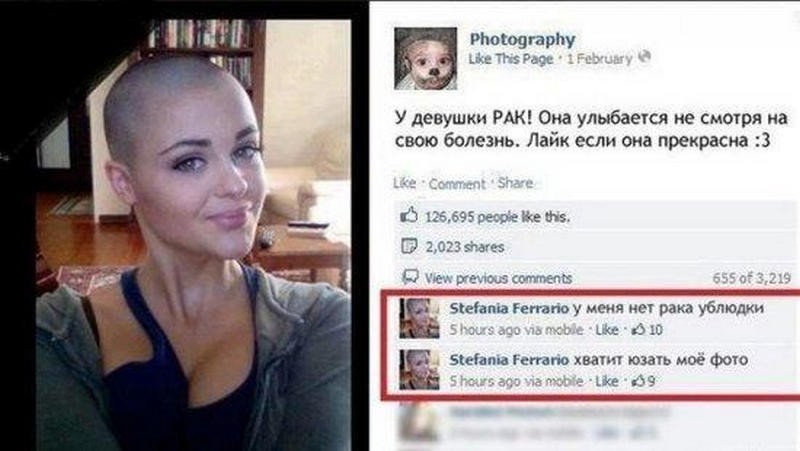Like the second Stefania Ferrario comment
800x451 pixels.
pyautogui.click(x=607, y=381)
